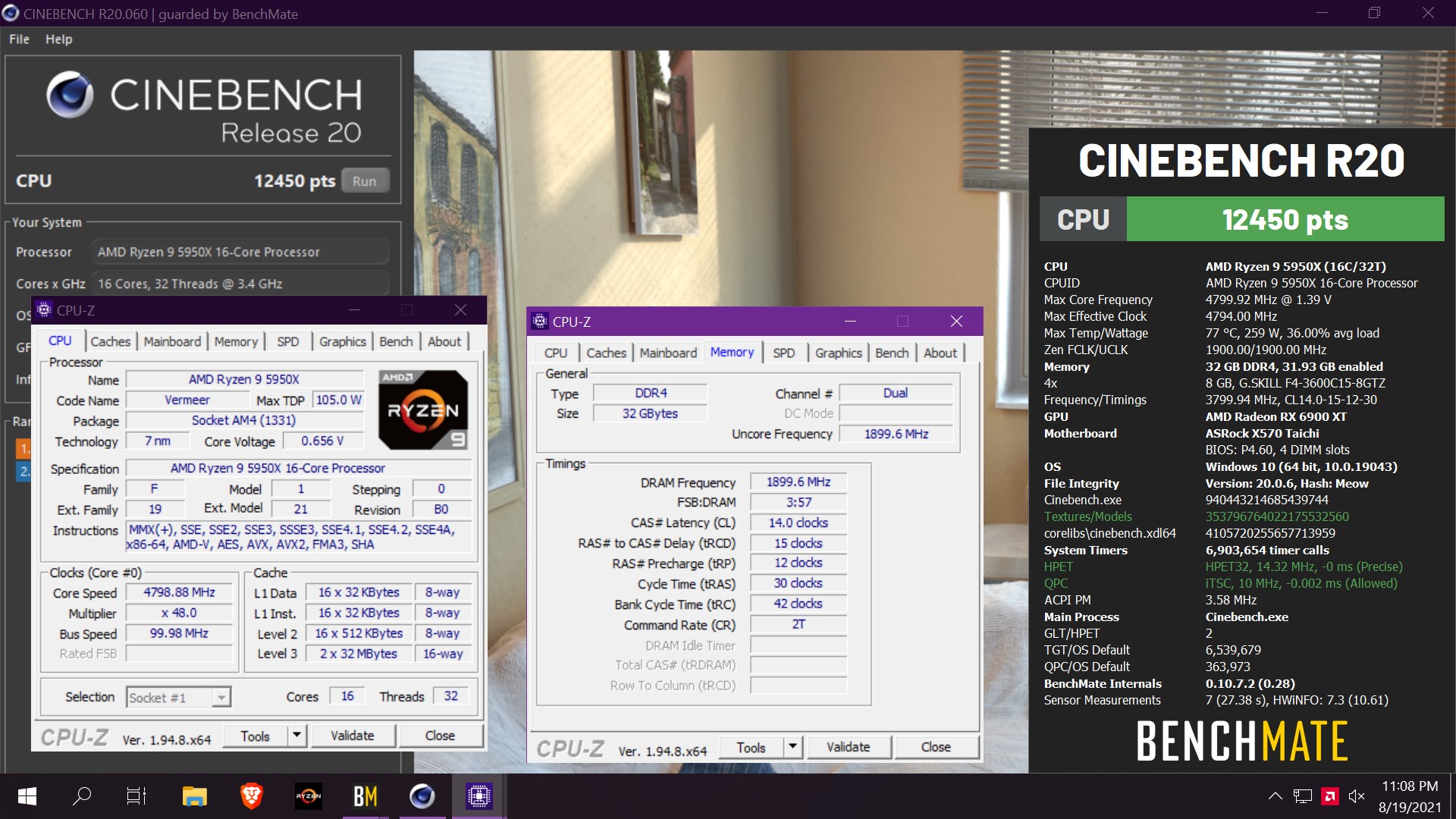Open Task View on taskbar
This screenshot has height=819, width=1456.
click(136, 796)
